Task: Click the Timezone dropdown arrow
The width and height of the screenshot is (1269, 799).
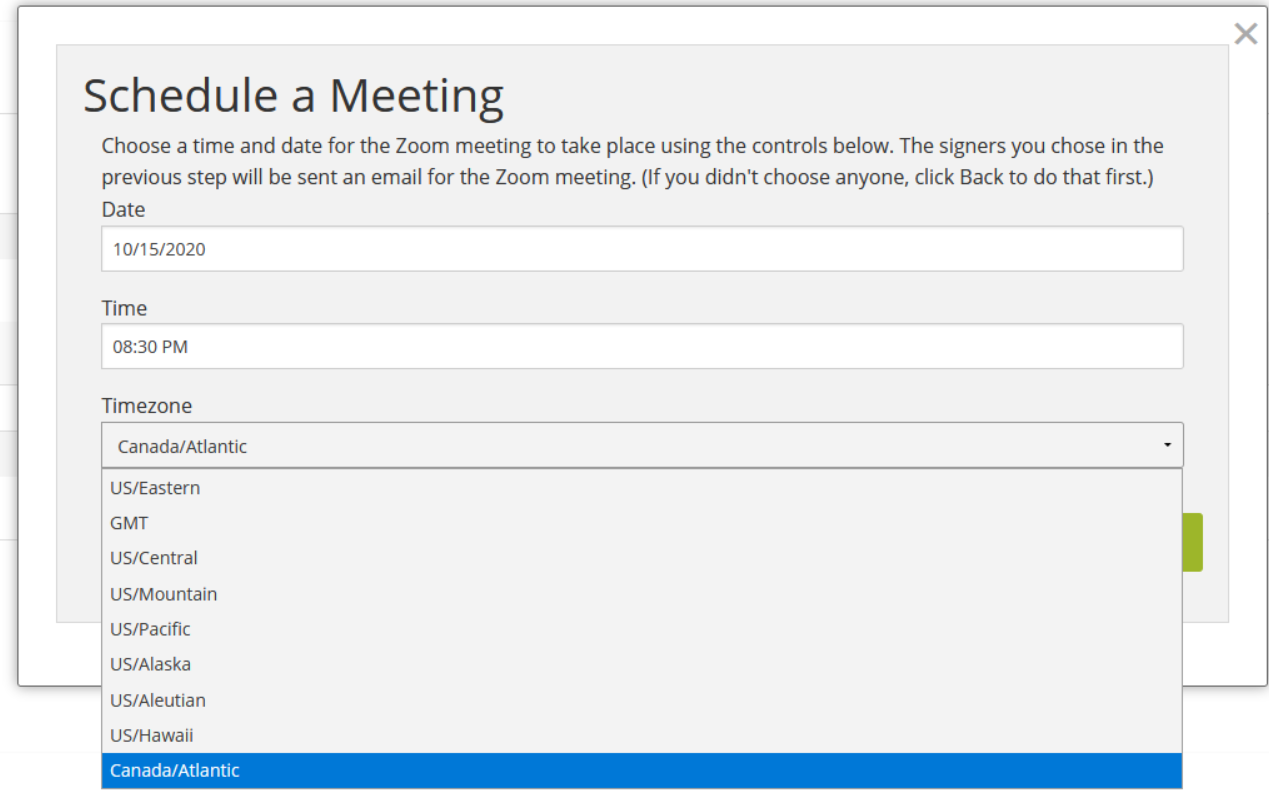Action: [x=1166, y=446]
